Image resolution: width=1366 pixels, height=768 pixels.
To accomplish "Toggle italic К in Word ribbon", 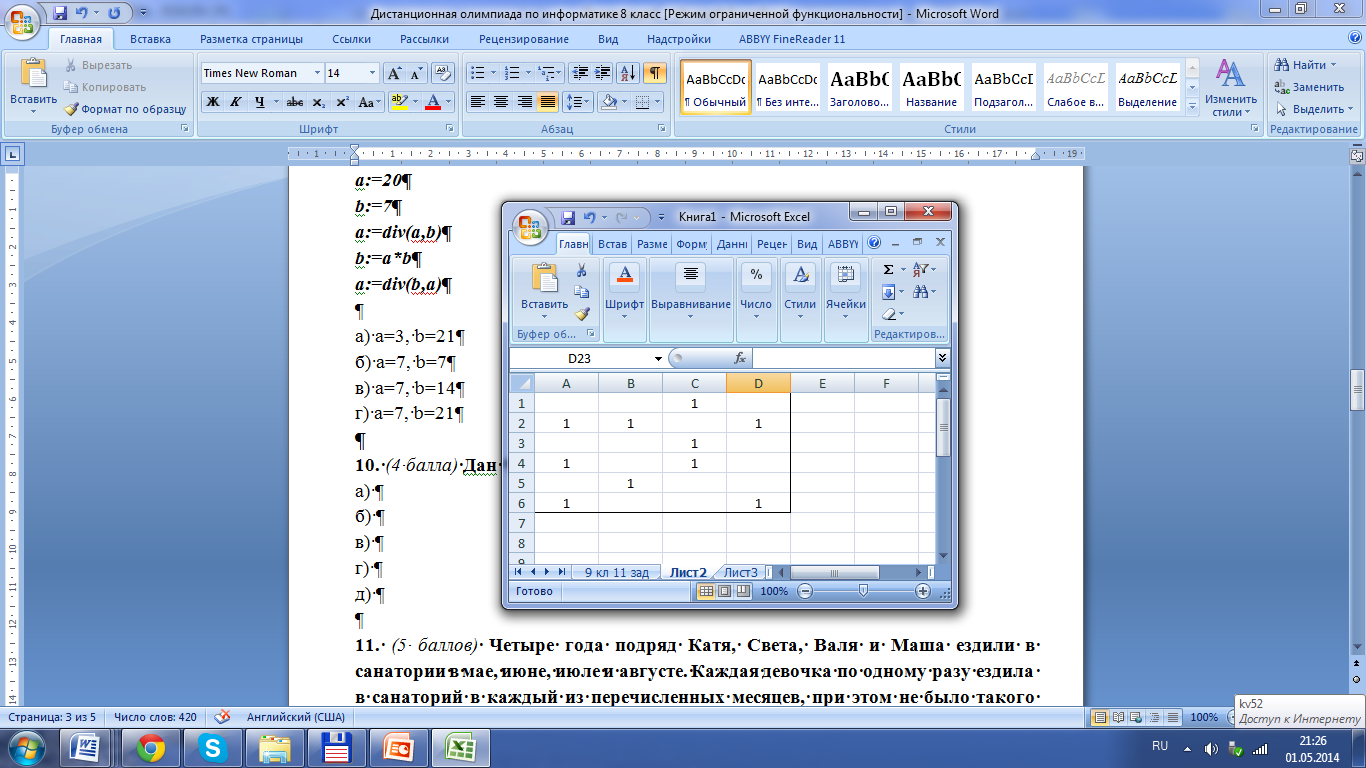I will click(x=236, y=102).
